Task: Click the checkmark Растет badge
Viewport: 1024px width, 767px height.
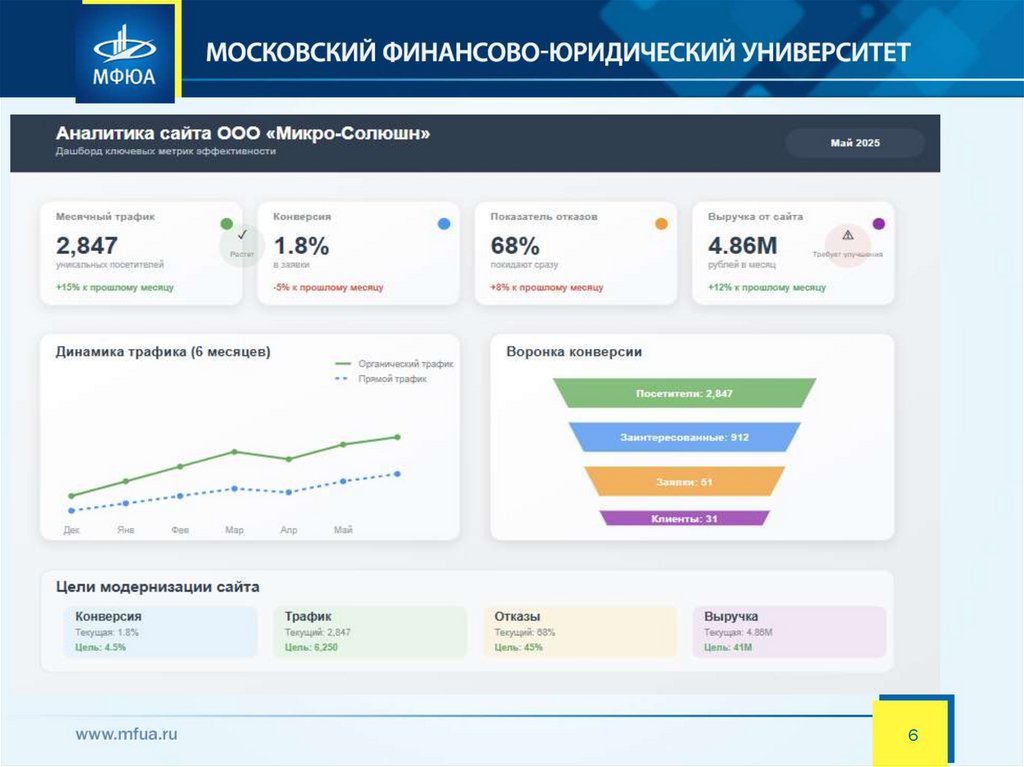Action: pos(242,245)
